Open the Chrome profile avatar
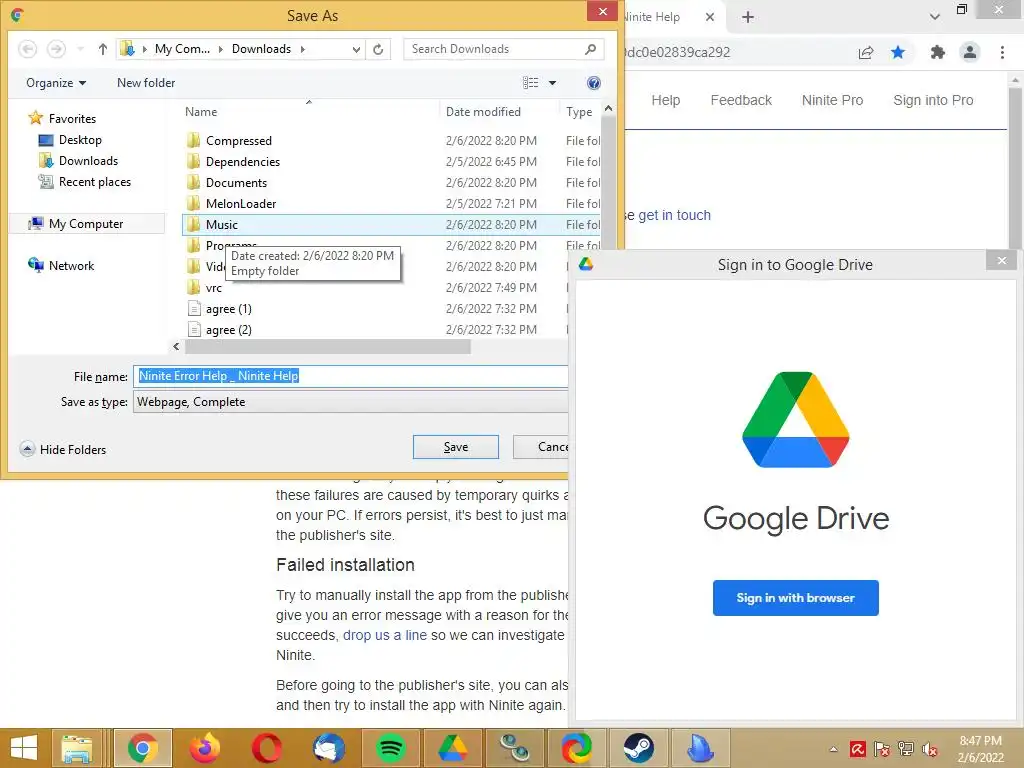 pyautogui.click(x=970, y=52)
